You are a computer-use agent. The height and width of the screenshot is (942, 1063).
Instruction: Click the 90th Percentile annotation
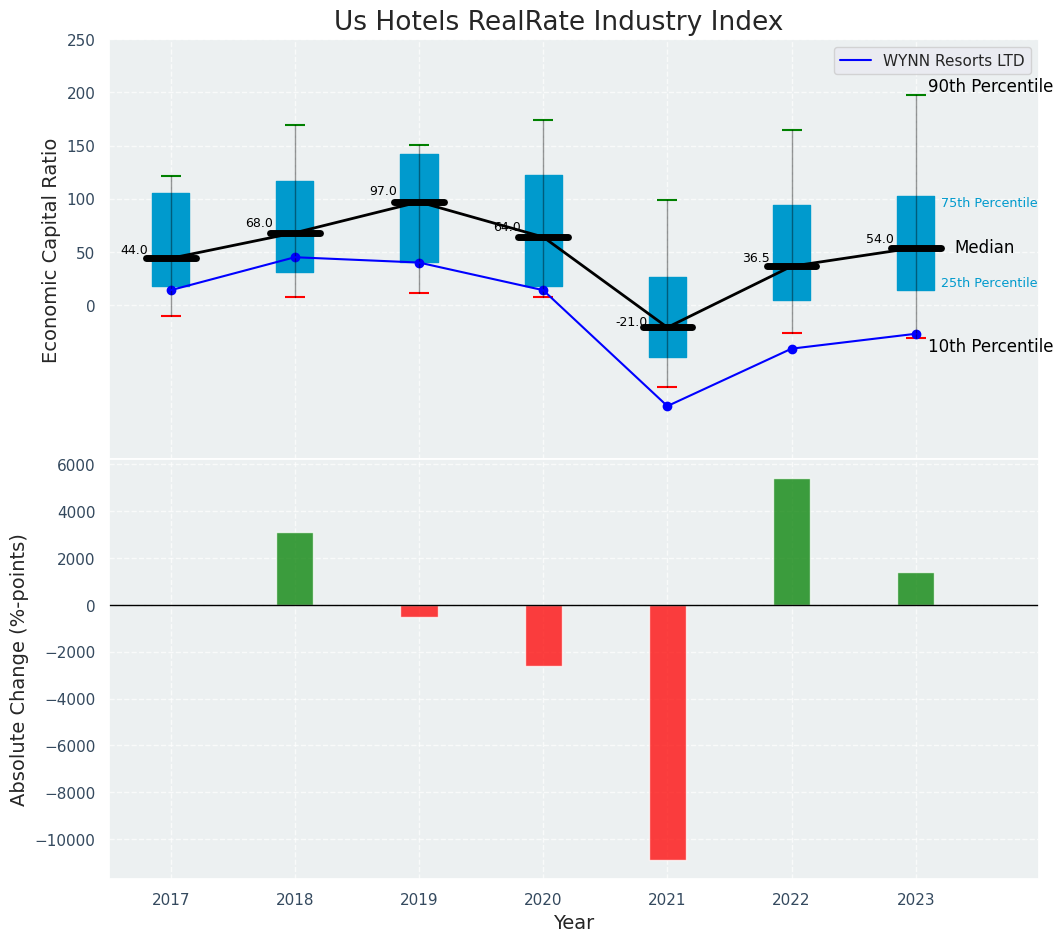[990, 87]
